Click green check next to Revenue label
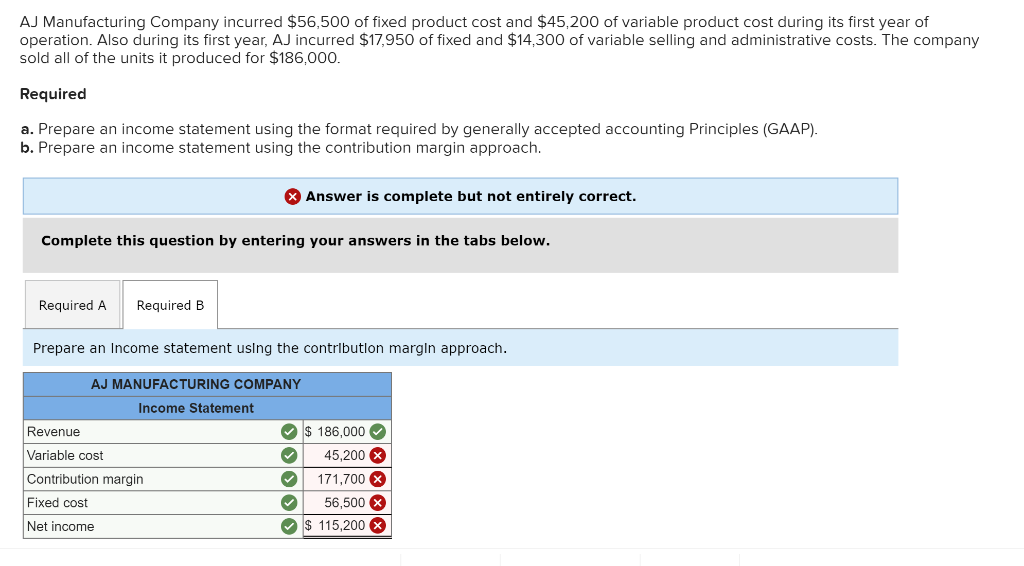The height and width of the screenshot is (566, 1024). pos(289,432)
